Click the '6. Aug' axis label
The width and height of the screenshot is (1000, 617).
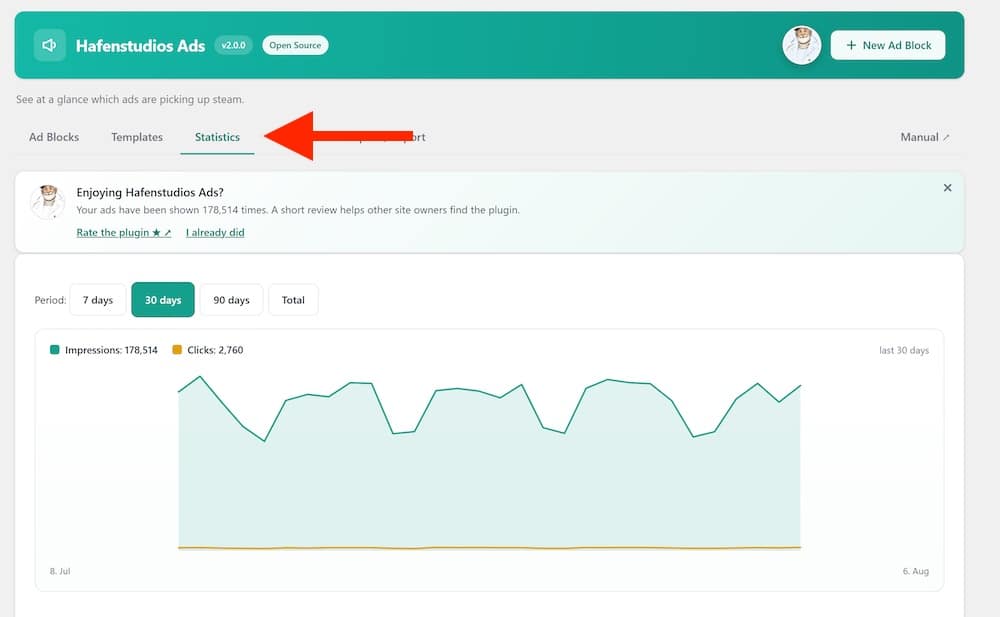[x=916, y=571]
